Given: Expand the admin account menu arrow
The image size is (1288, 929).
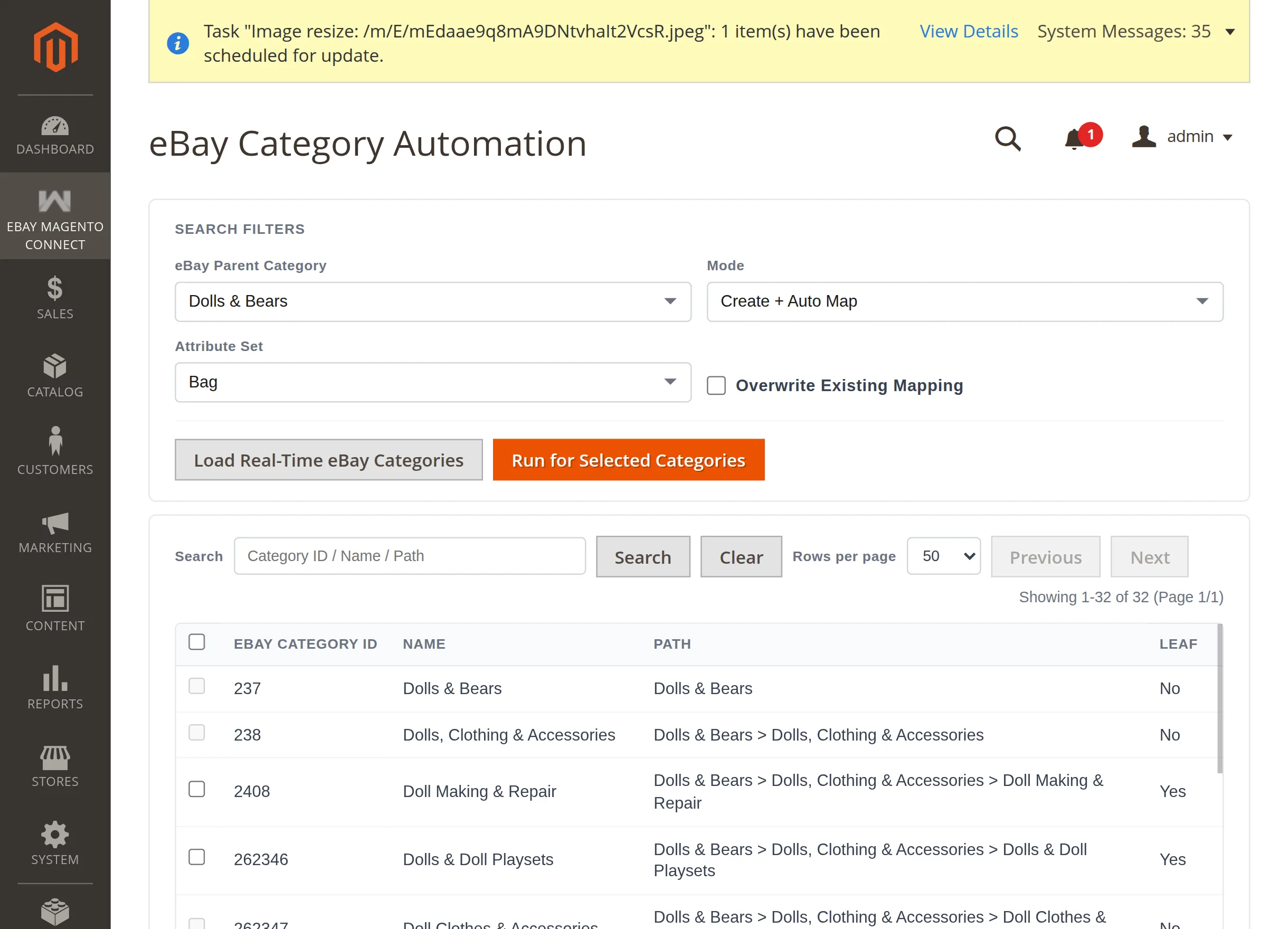Looking at the screenshot, I should coord(1228,138).
